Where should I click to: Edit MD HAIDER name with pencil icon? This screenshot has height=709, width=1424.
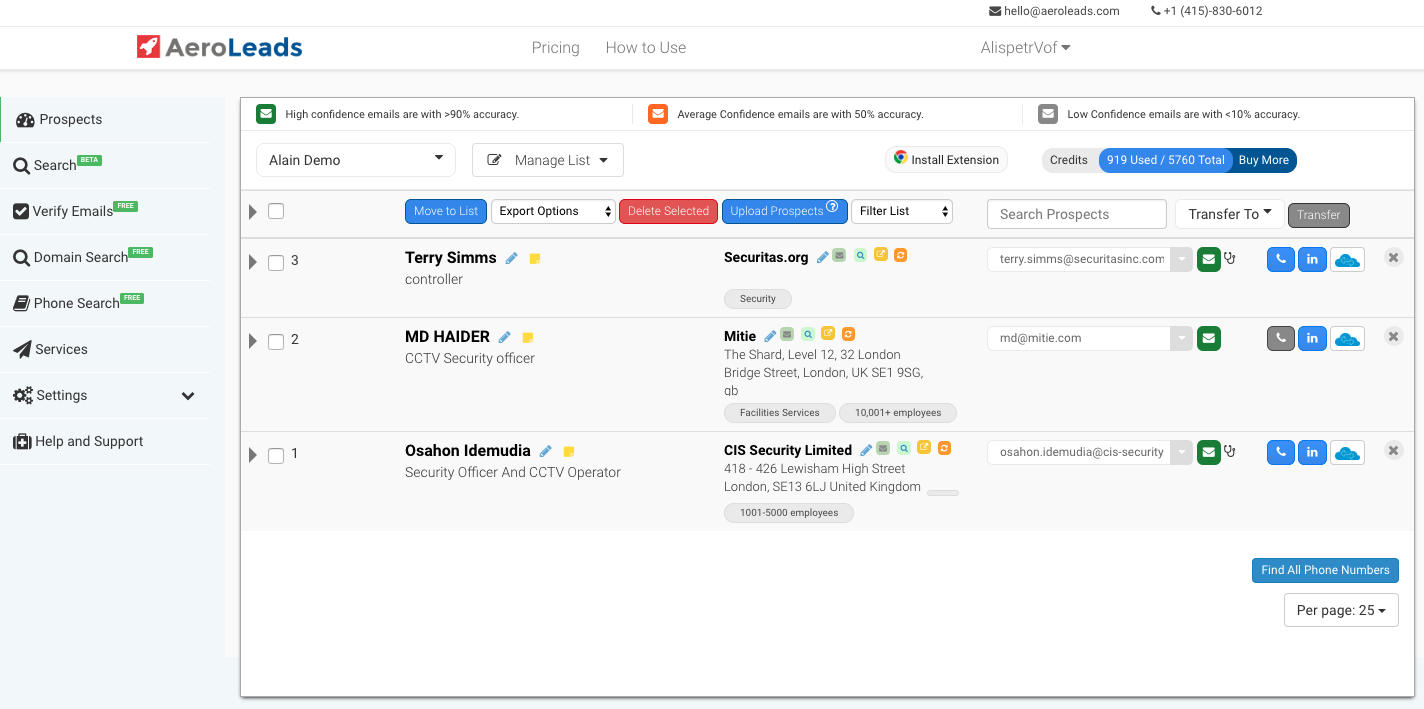point(505,337)
